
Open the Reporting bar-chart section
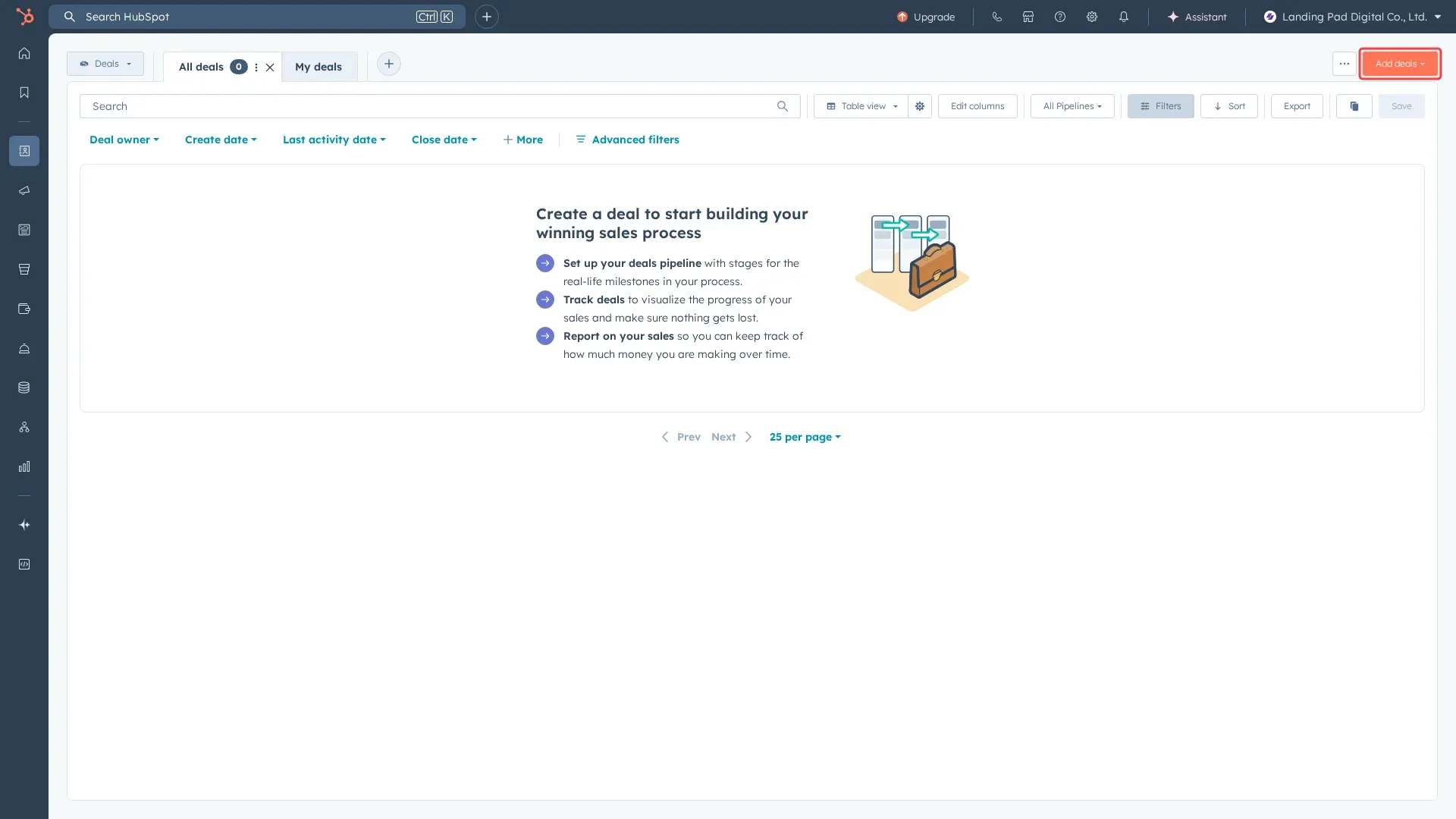(x=24, y=466)
